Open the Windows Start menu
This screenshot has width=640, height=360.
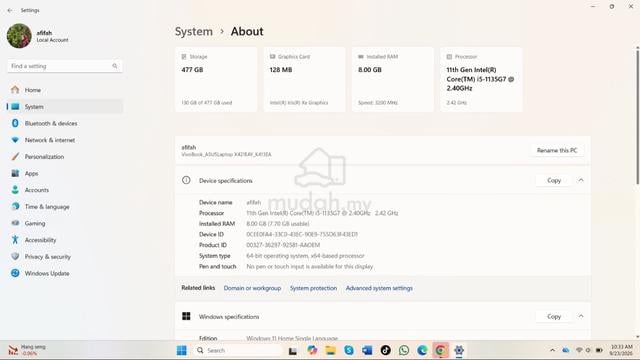click(x=182, y=350)
